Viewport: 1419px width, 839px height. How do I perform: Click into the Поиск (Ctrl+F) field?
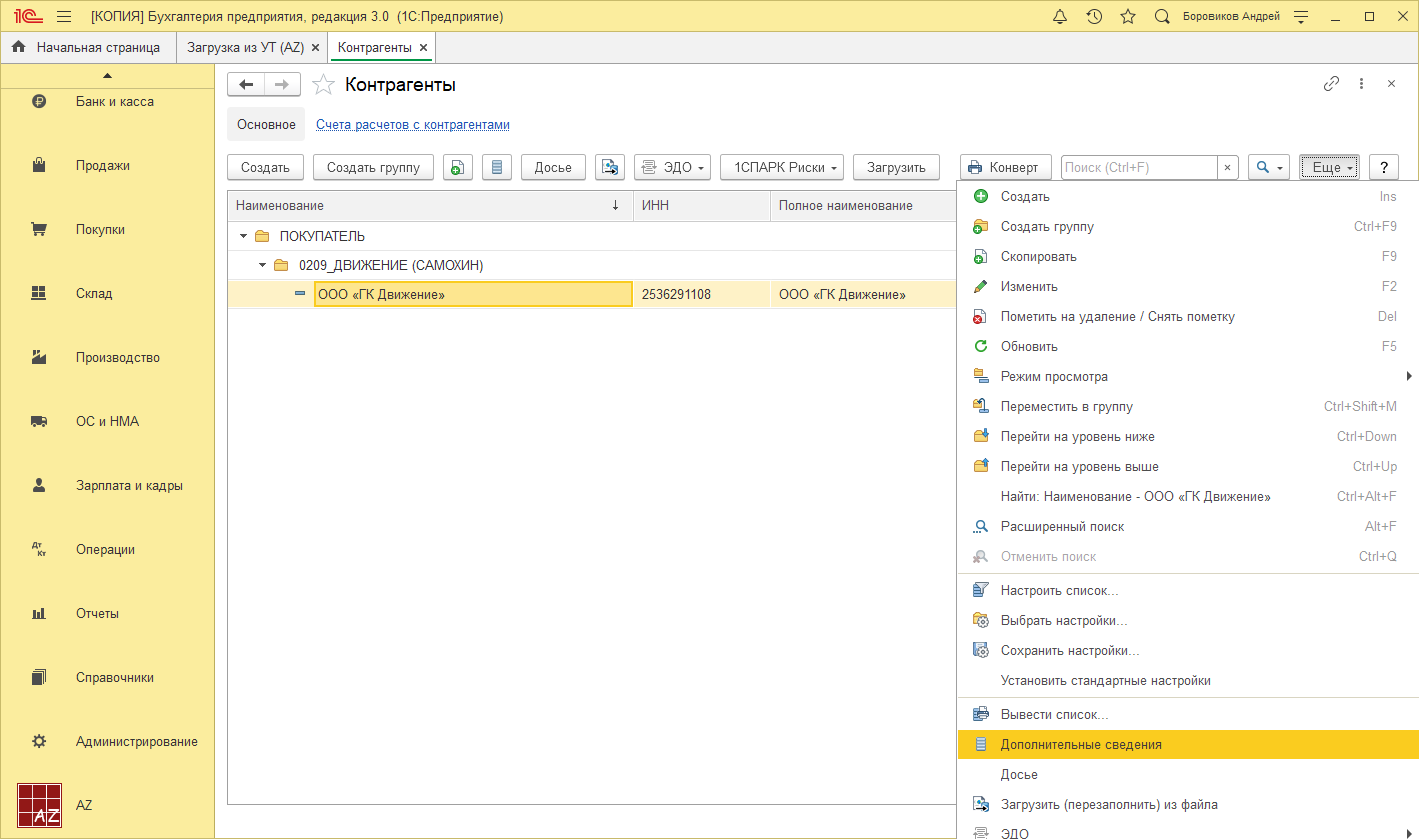coord(1138,167)
